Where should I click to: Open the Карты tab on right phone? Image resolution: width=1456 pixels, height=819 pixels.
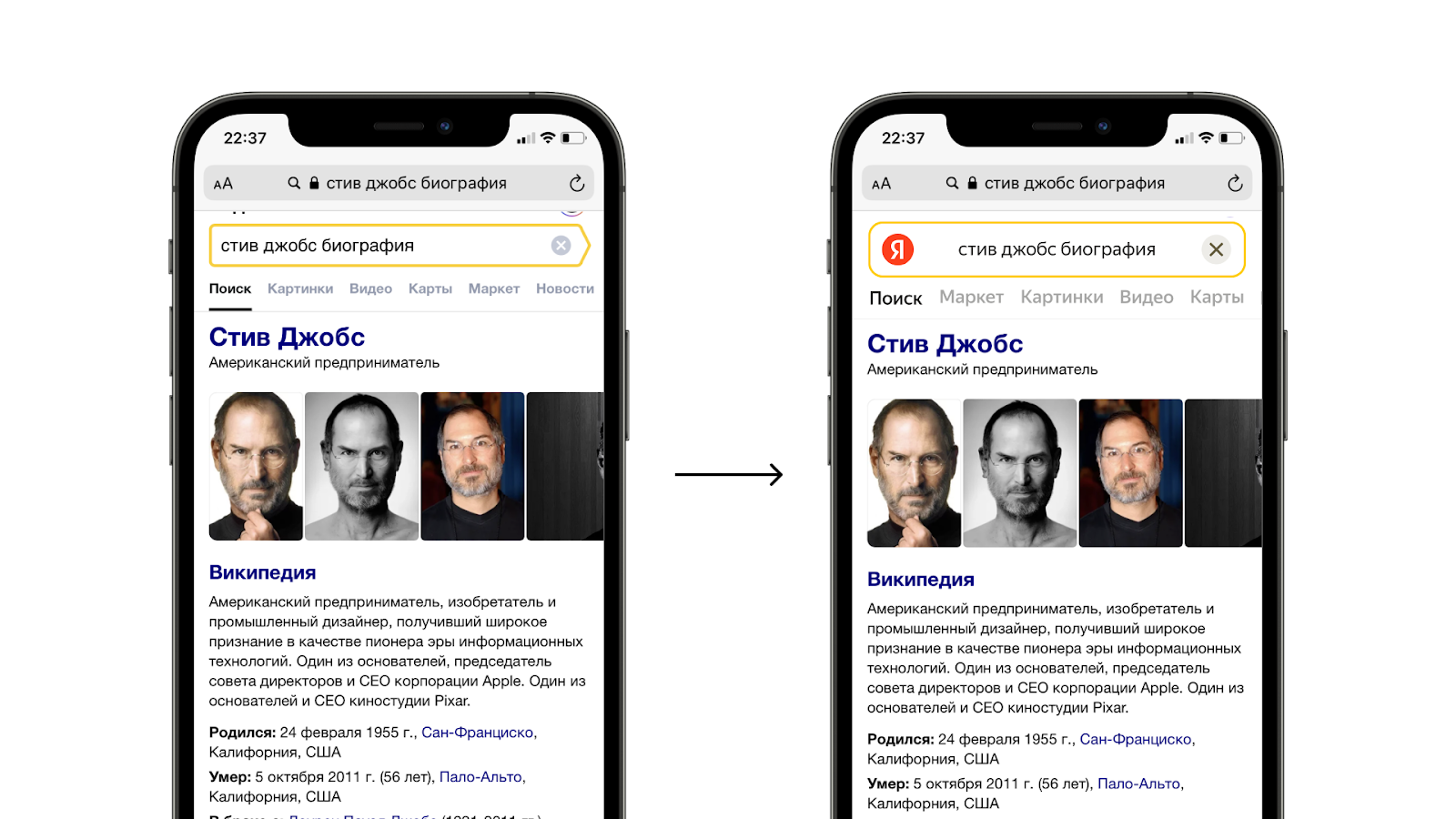tap(1217, 297)
